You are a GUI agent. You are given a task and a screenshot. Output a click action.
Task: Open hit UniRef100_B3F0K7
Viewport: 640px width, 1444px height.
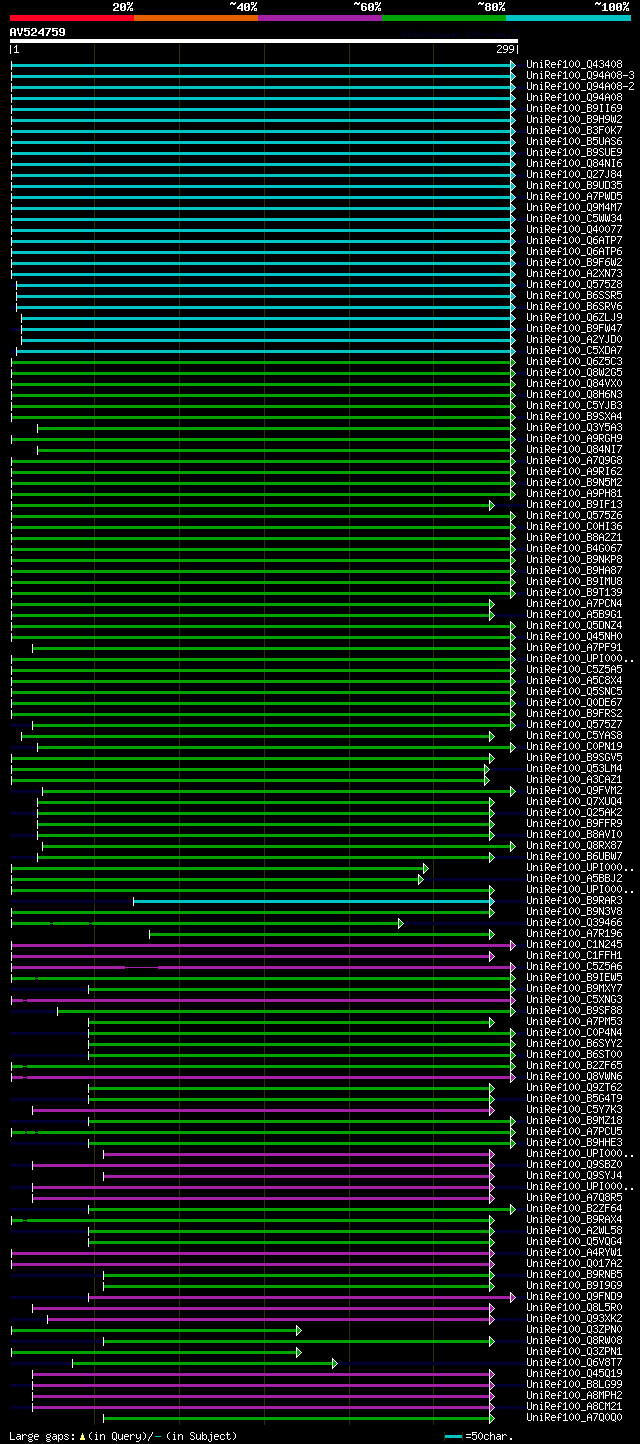tap(574, 130)
